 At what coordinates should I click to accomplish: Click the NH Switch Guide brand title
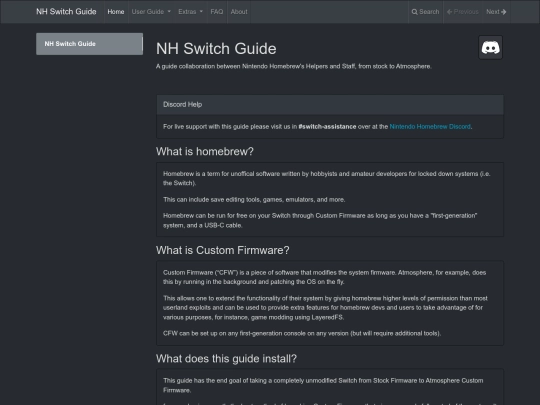(66, 12)
